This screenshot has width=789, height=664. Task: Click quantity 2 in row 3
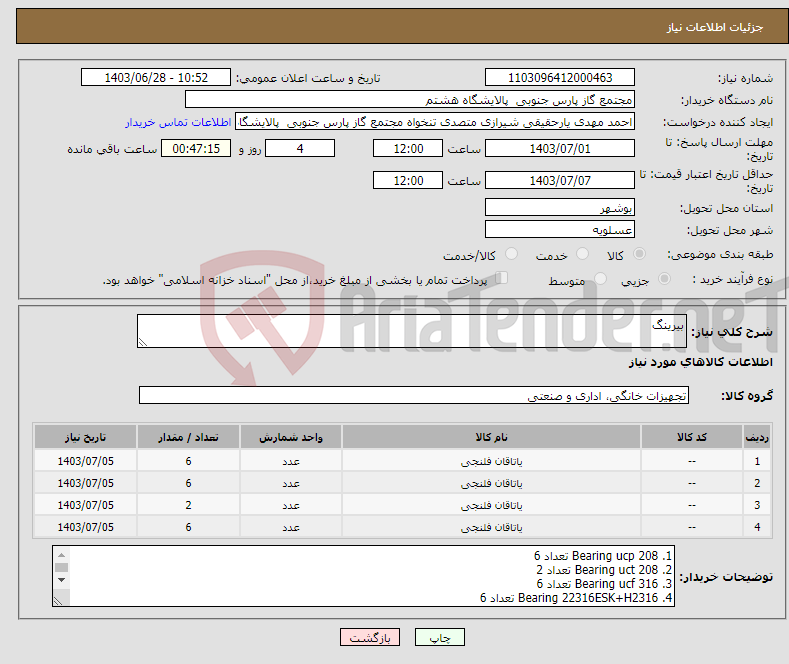click(x=188, y=505)
